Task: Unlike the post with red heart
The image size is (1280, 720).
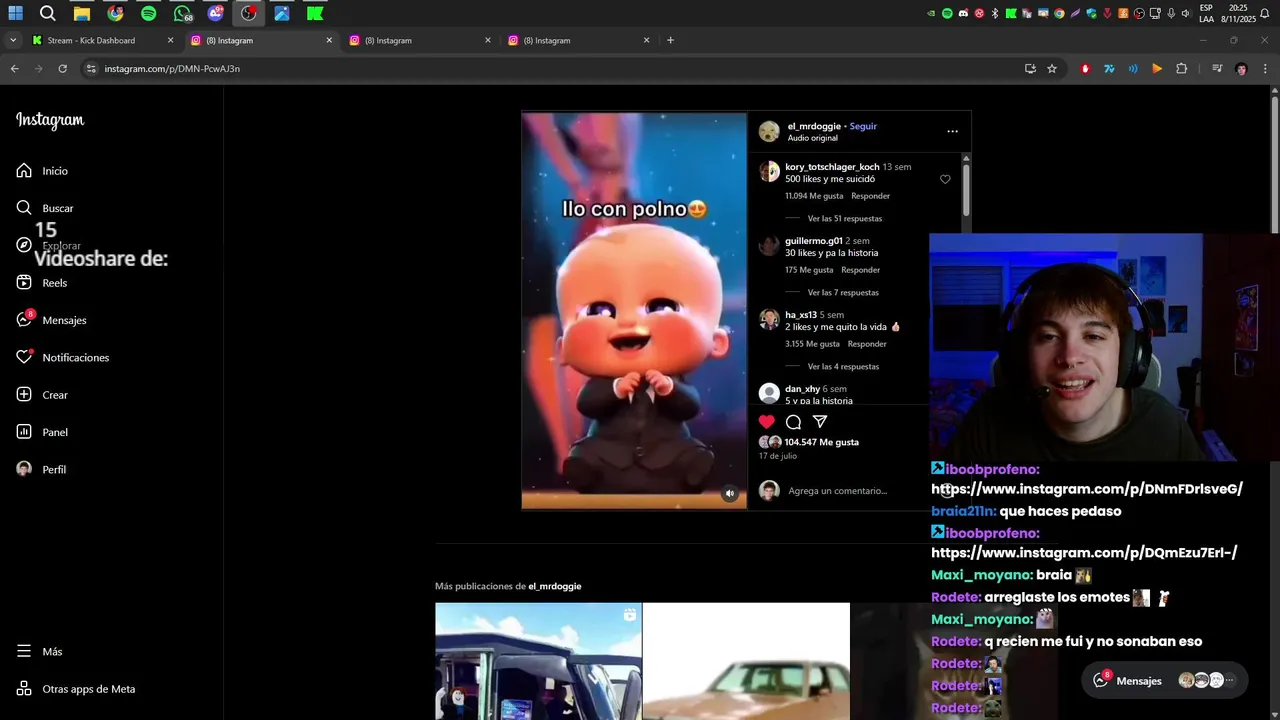Action: [766, 422]
